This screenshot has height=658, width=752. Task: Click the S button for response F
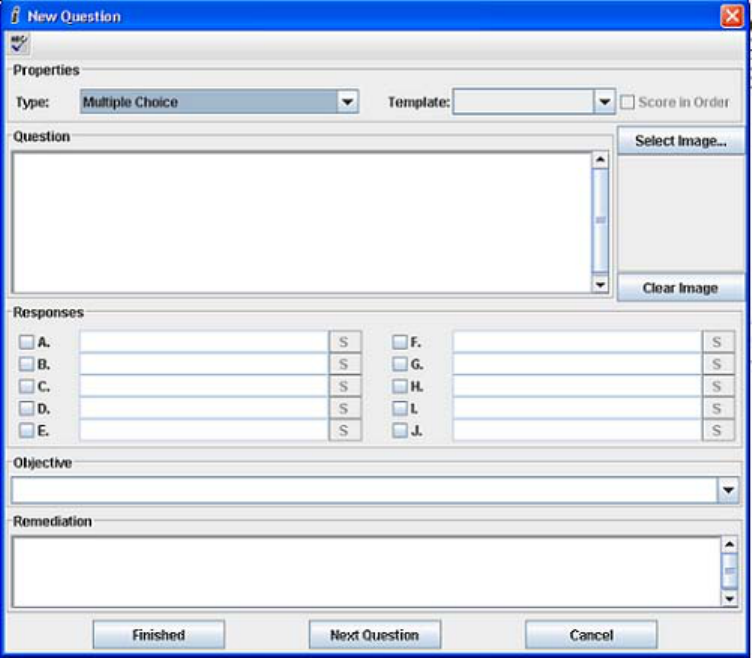pyautogui.click(x=718, y=342)
